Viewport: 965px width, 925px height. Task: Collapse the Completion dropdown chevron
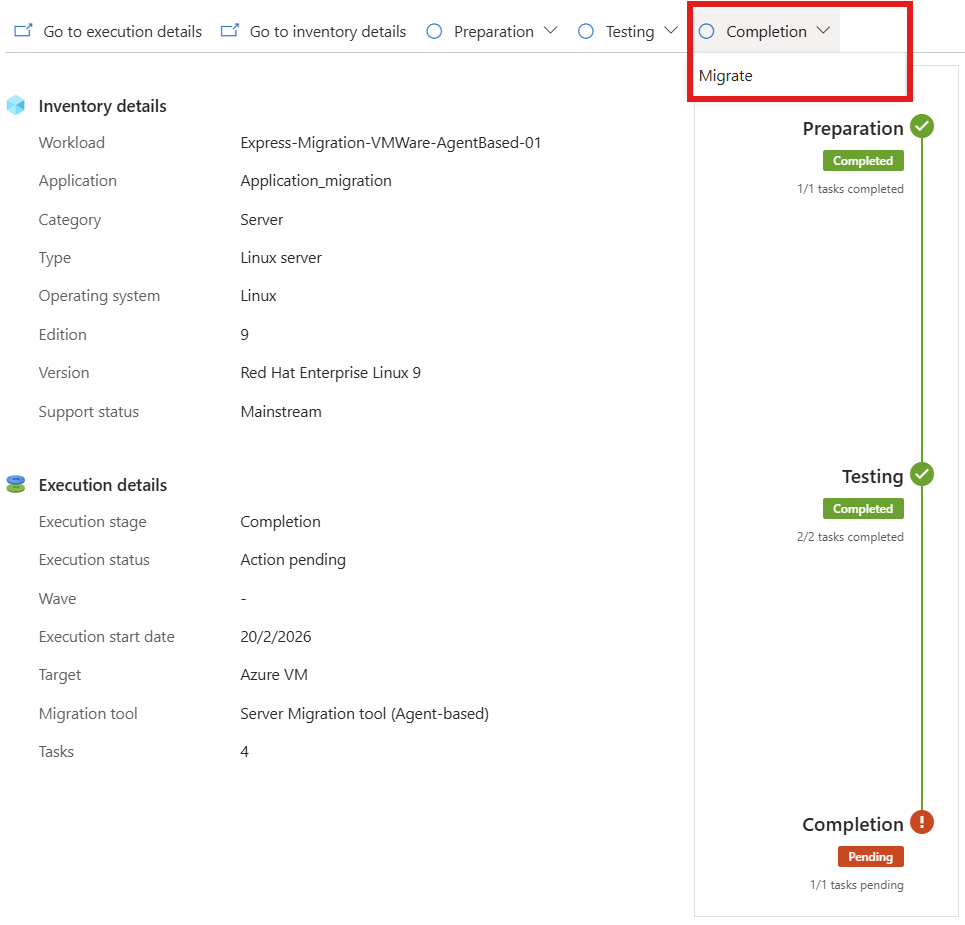823,30
